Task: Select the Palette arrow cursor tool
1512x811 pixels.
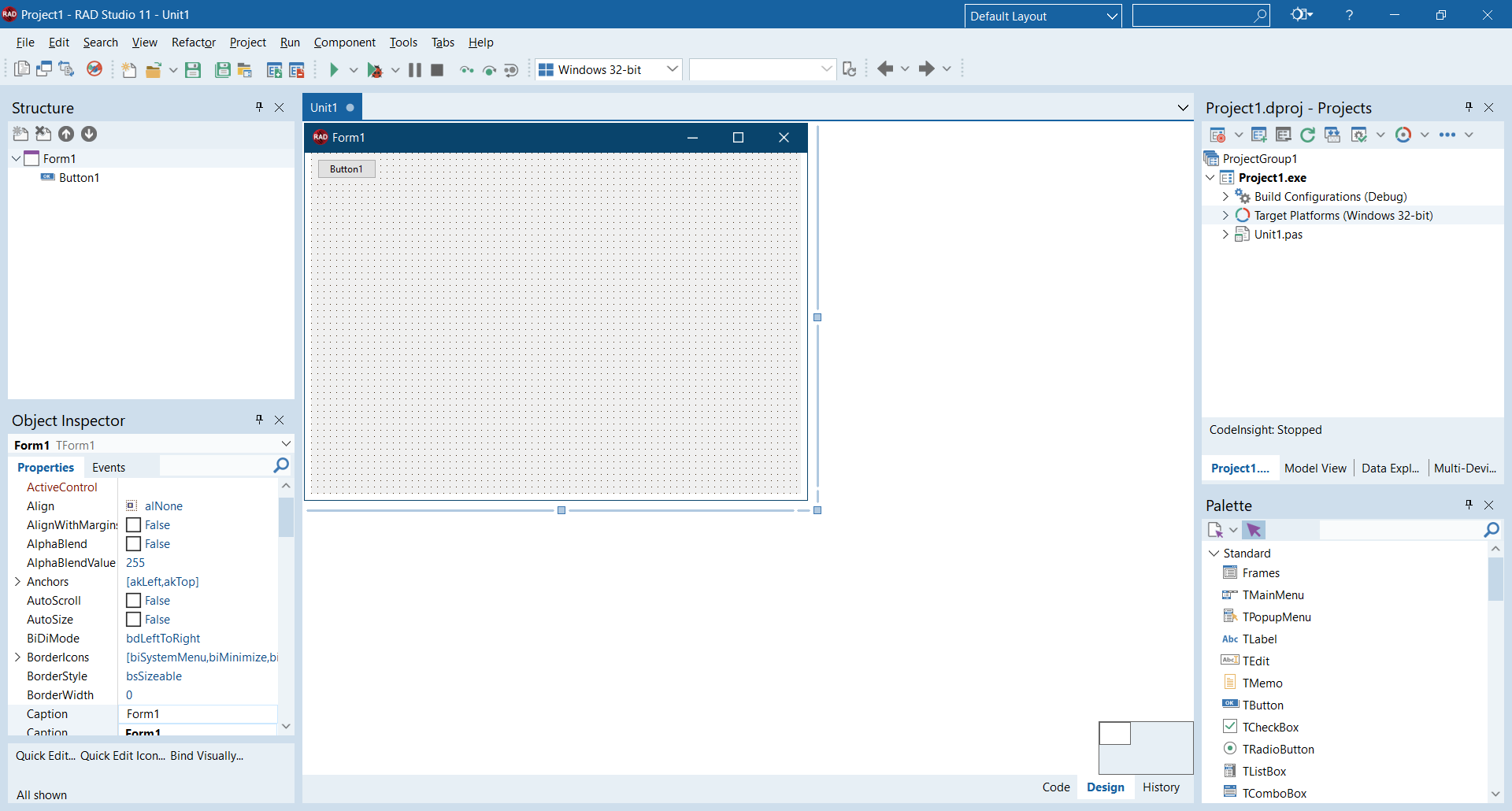Action: [x=1254, y=530]
